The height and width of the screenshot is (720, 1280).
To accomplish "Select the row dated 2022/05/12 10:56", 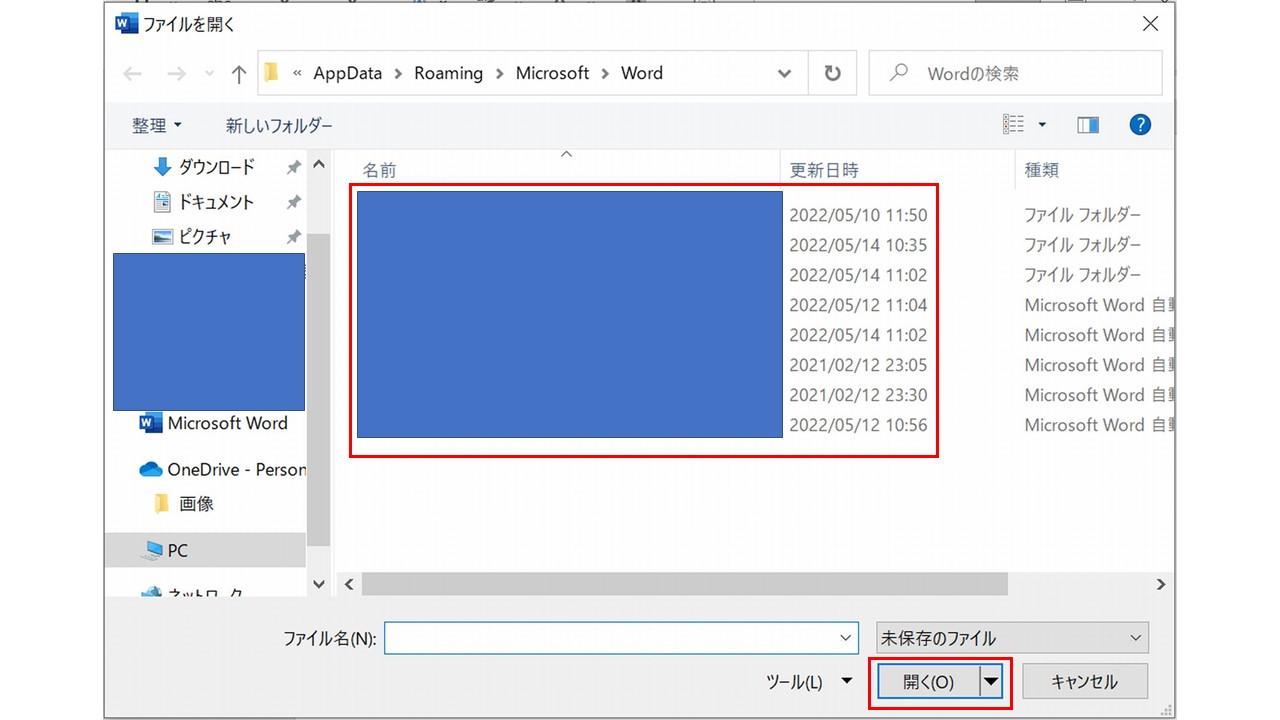I will coord(765,425).
